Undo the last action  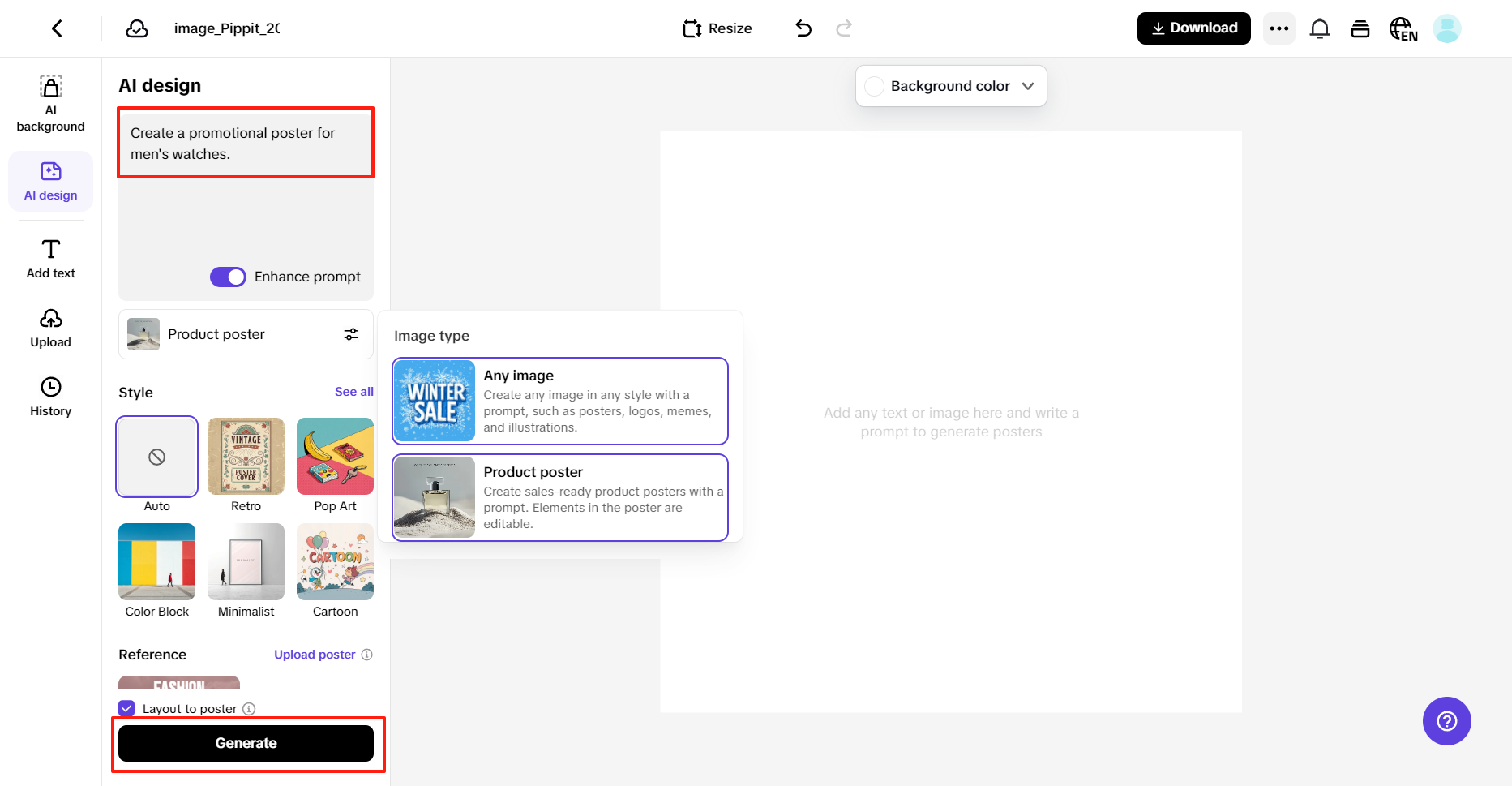pos(803,28)
